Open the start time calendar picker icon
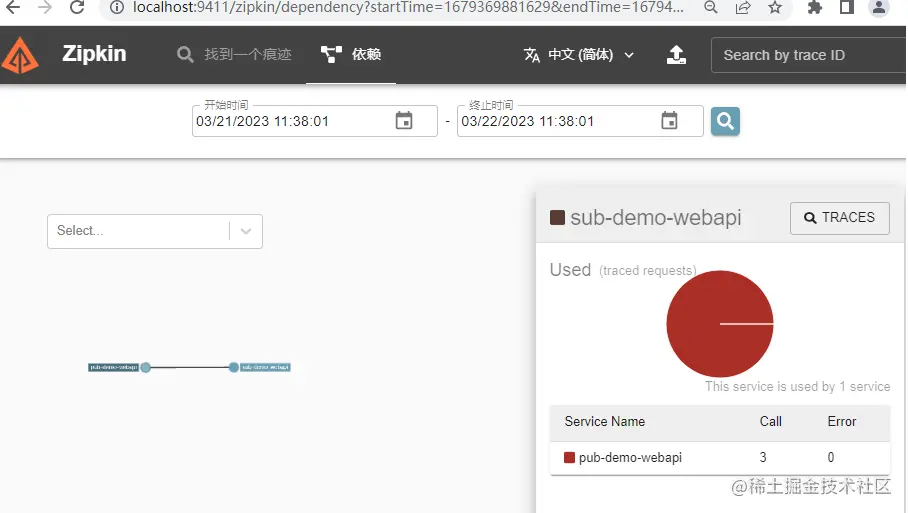908x513 pixels. pyautogui.click(x=404, y=121)
